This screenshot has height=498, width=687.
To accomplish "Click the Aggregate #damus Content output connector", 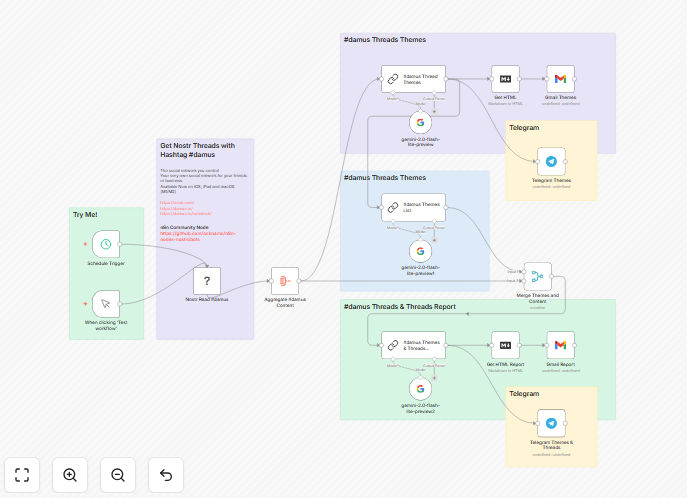I will [299, 281].
